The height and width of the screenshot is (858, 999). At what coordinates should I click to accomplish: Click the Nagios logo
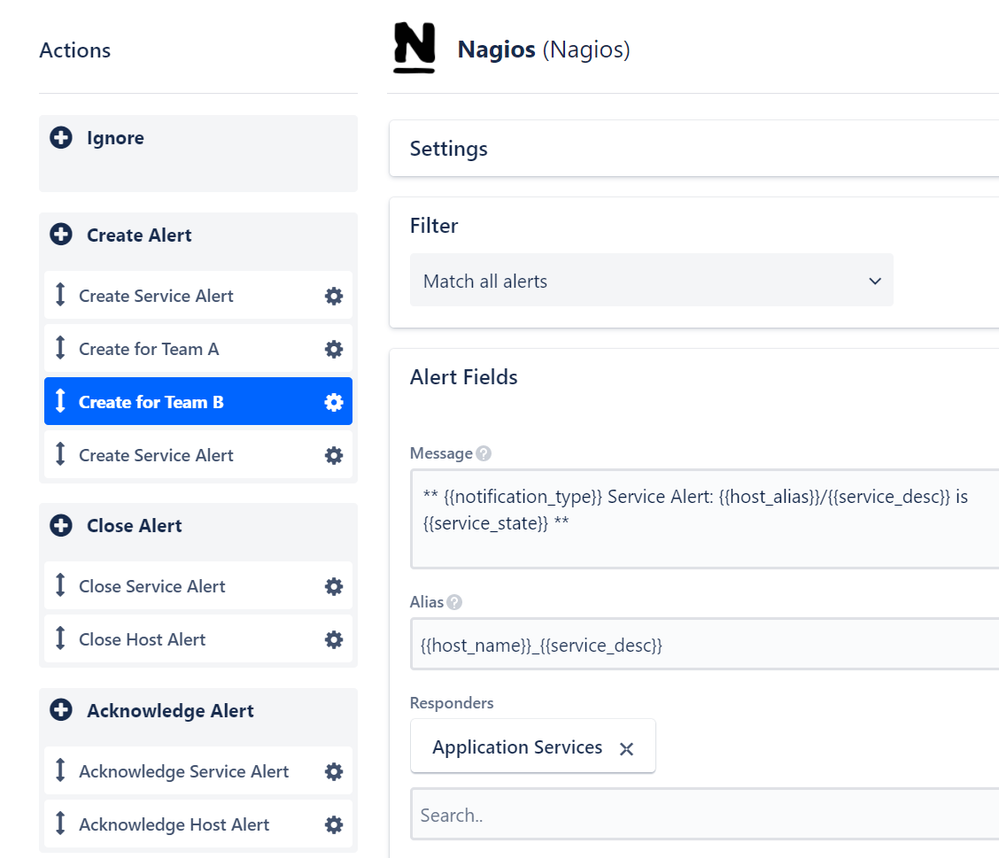pyautogui.click(x=414, y=46)
